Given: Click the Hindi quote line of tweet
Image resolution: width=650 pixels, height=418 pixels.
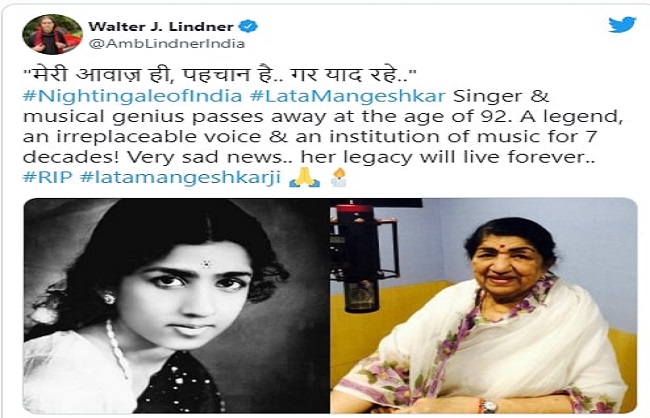Looking at the screenshot, I should (x=219, y=75).
